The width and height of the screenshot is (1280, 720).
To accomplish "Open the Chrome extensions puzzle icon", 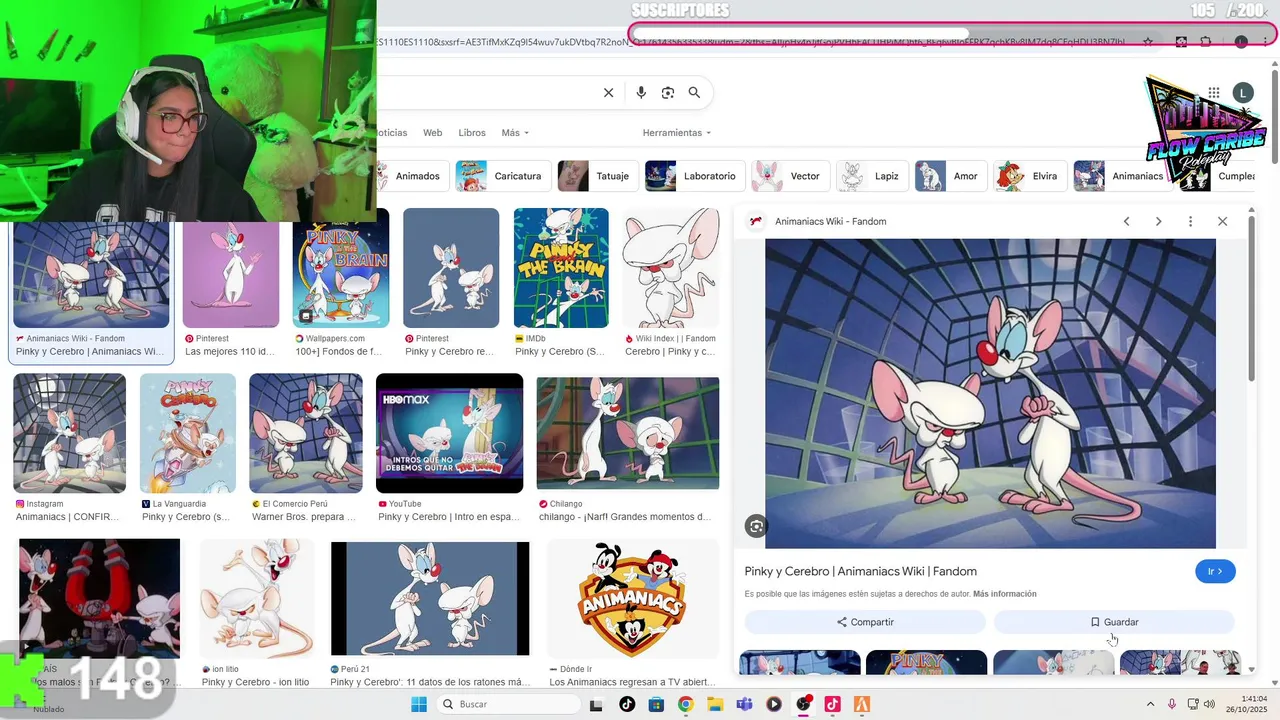I will coord(1205,42).
